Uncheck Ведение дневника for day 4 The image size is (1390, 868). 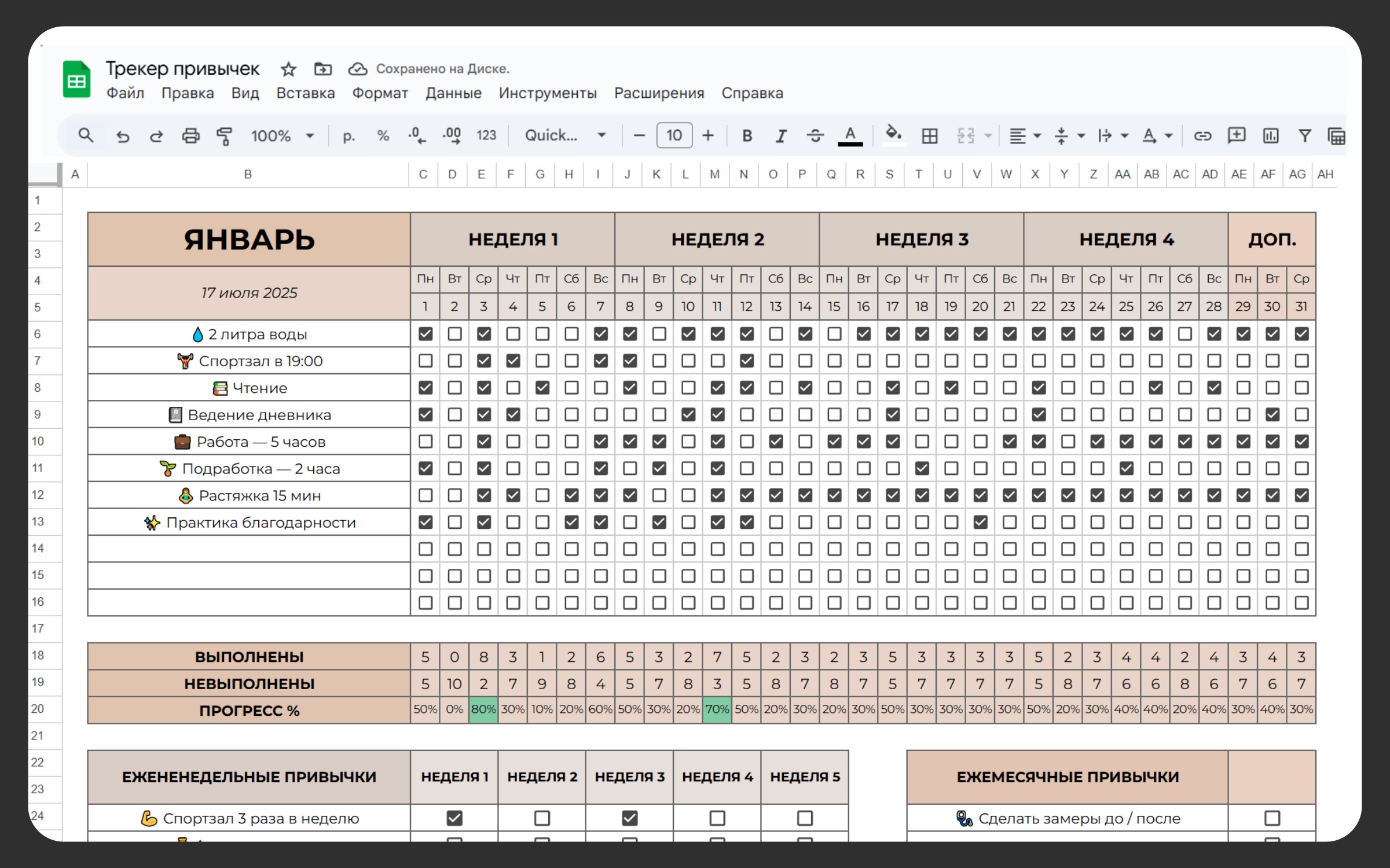[513, 415]
